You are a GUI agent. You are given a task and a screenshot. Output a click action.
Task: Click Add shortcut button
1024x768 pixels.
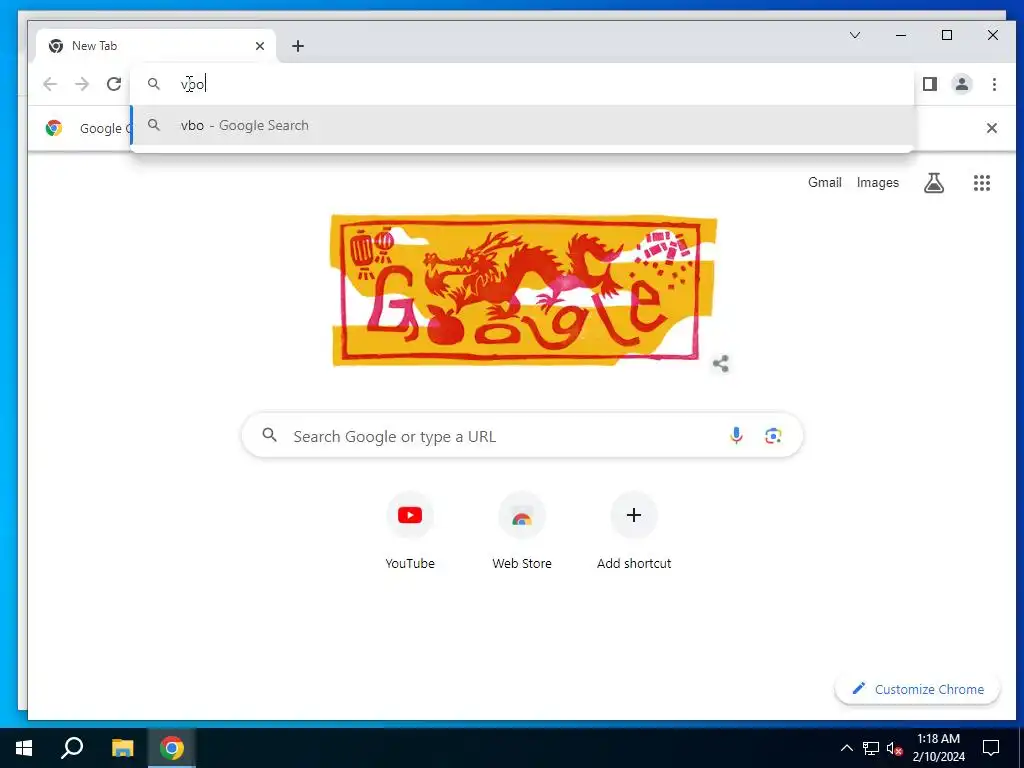(x=633, y=532)
